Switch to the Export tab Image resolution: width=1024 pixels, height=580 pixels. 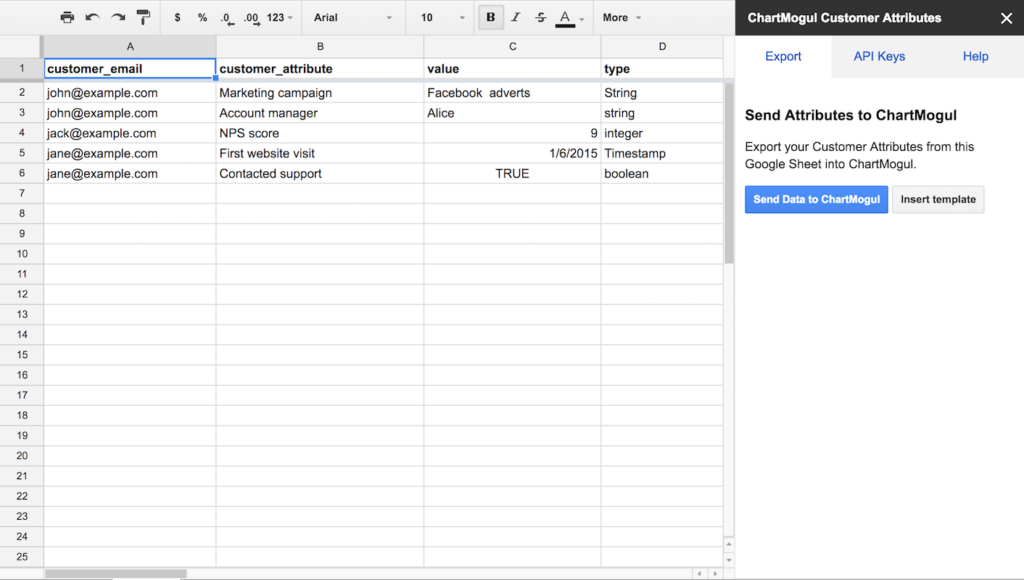tap(783, 56)
